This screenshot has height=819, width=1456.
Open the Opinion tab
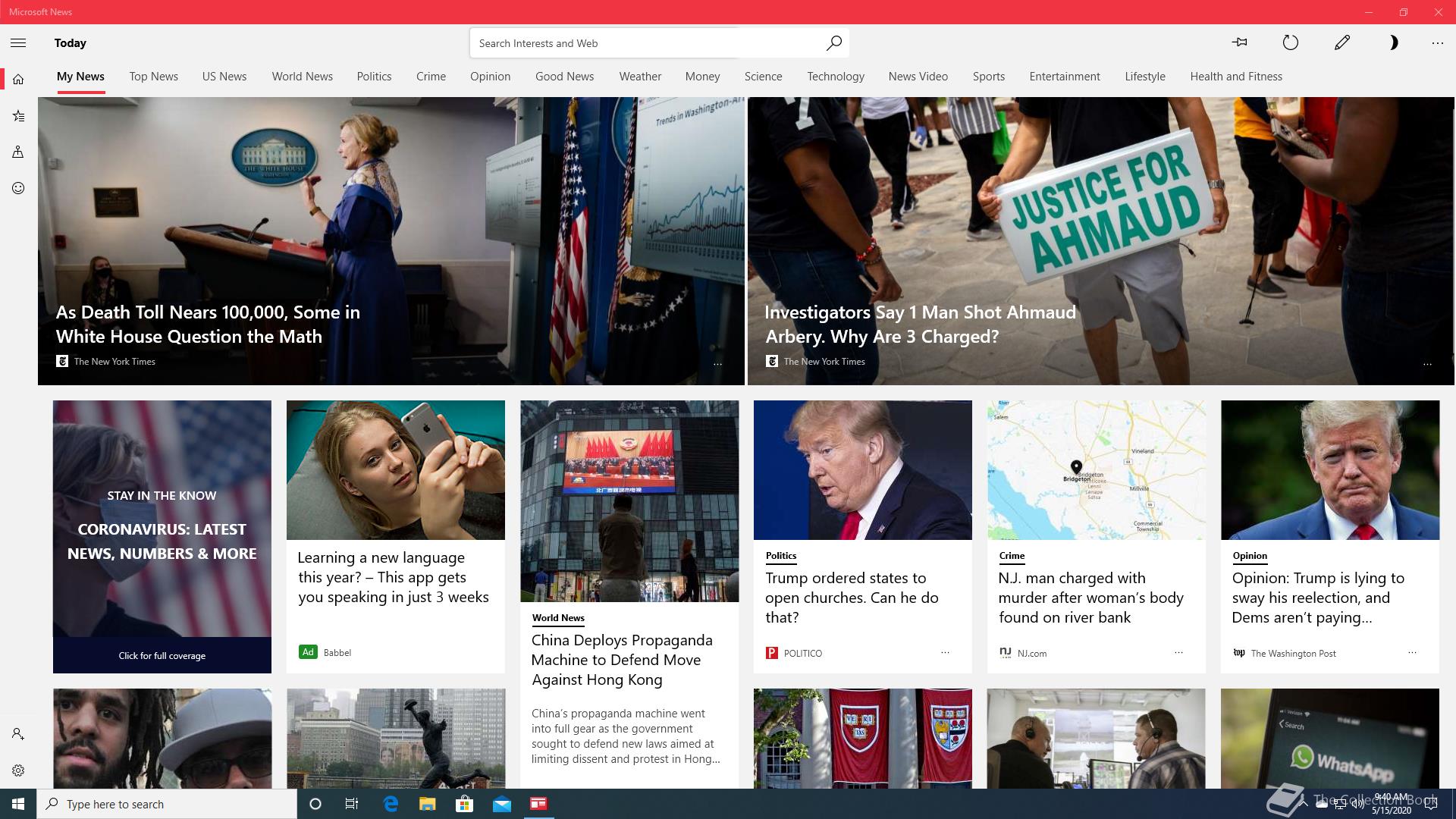click(490, 77)
